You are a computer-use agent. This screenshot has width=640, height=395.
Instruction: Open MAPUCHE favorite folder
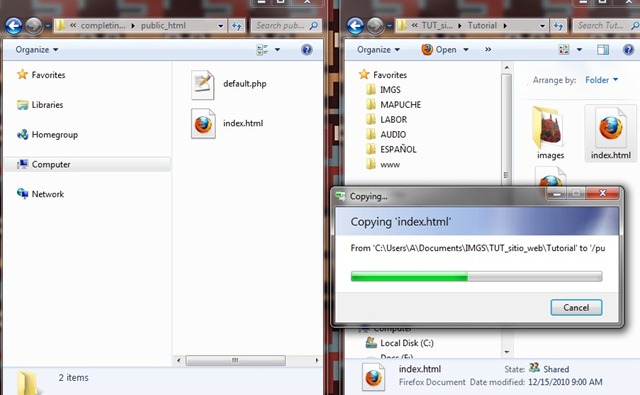[393, 105]
